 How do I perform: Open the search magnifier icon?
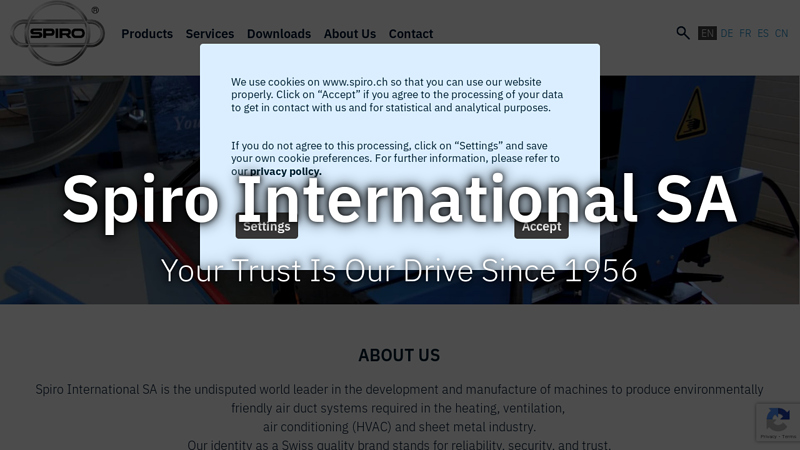click(x=683, y=33)
